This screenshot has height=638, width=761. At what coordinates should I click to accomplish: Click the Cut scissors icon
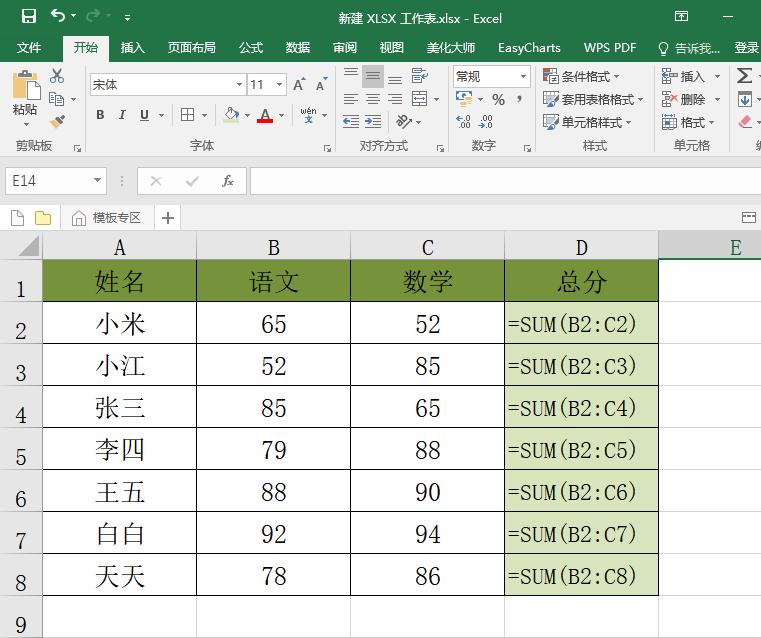pyautogui.click(x=57, y=76)
